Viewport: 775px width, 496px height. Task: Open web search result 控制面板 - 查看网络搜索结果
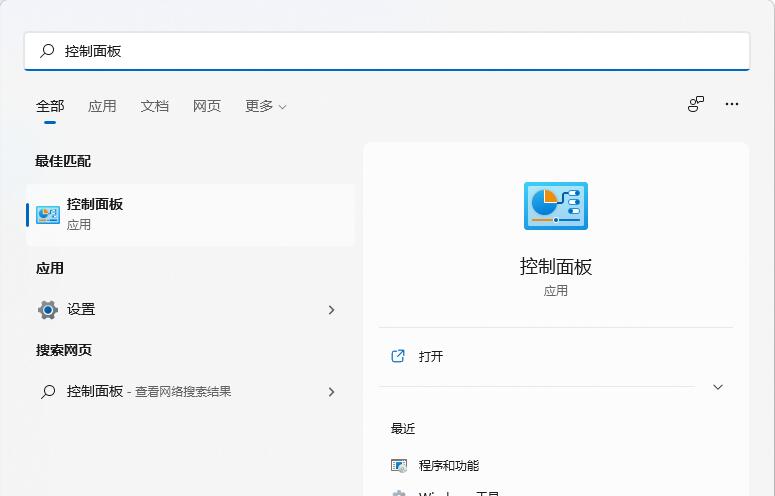click(x=191, y=392)
